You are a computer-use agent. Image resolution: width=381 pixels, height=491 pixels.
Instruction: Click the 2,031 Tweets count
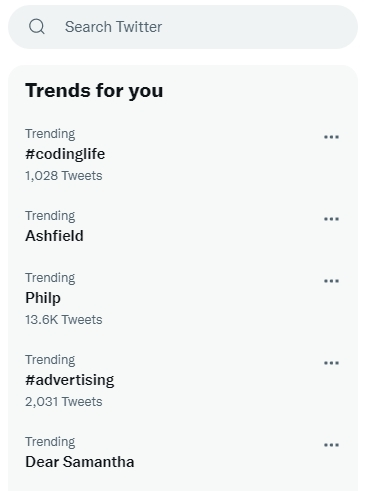[64, 402]
